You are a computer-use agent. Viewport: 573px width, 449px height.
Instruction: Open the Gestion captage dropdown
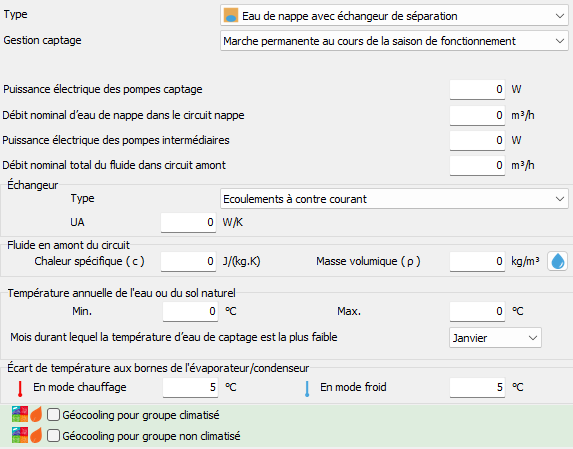coord(394,41)
